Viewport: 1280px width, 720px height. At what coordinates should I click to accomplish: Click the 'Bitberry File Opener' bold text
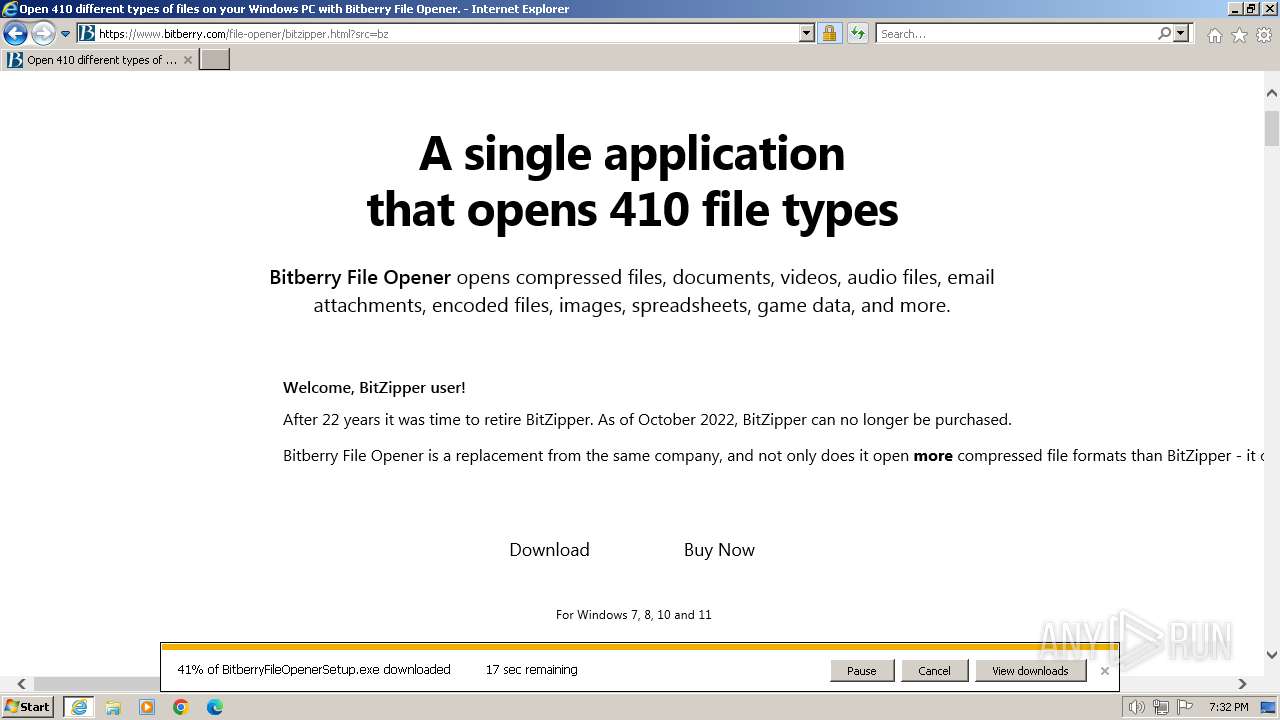pyautogui.click(x=360, y=278)
